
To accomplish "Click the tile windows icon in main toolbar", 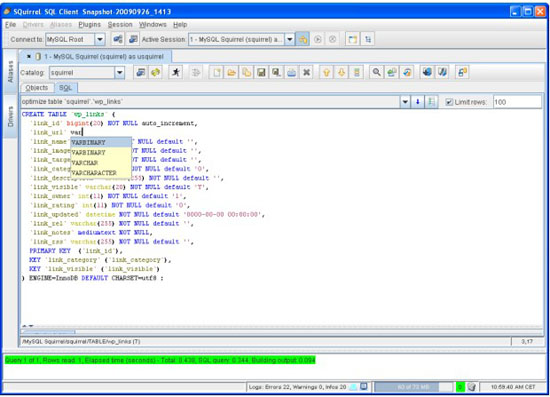I will click(352, 39).
